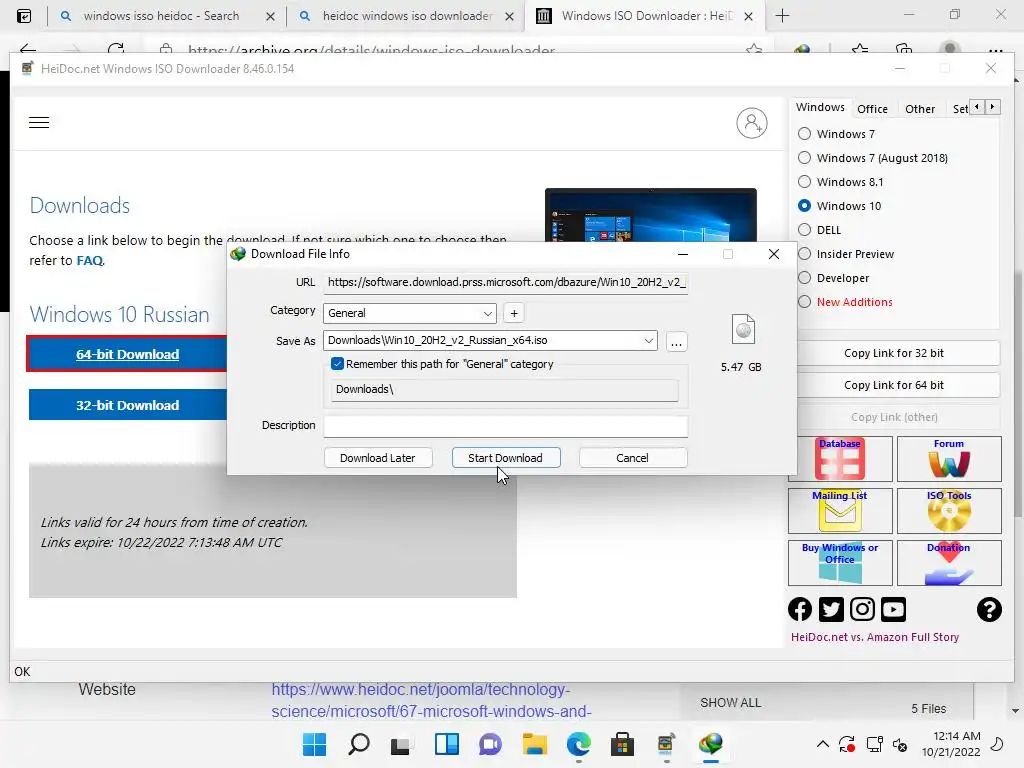Click the Donation tile
The height and width of the screenshot is (768, 1024).
point(949,562)
